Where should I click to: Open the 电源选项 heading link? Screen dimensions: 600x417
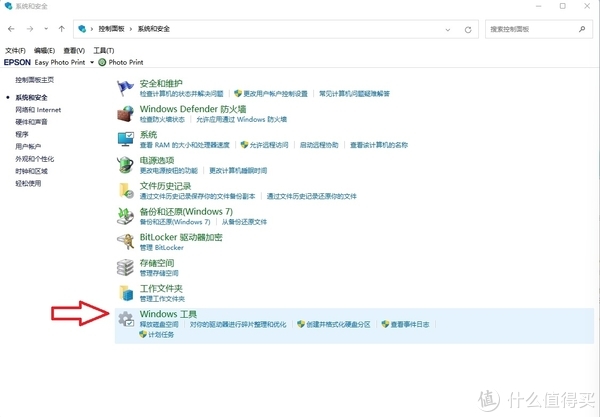click(157, 160)
